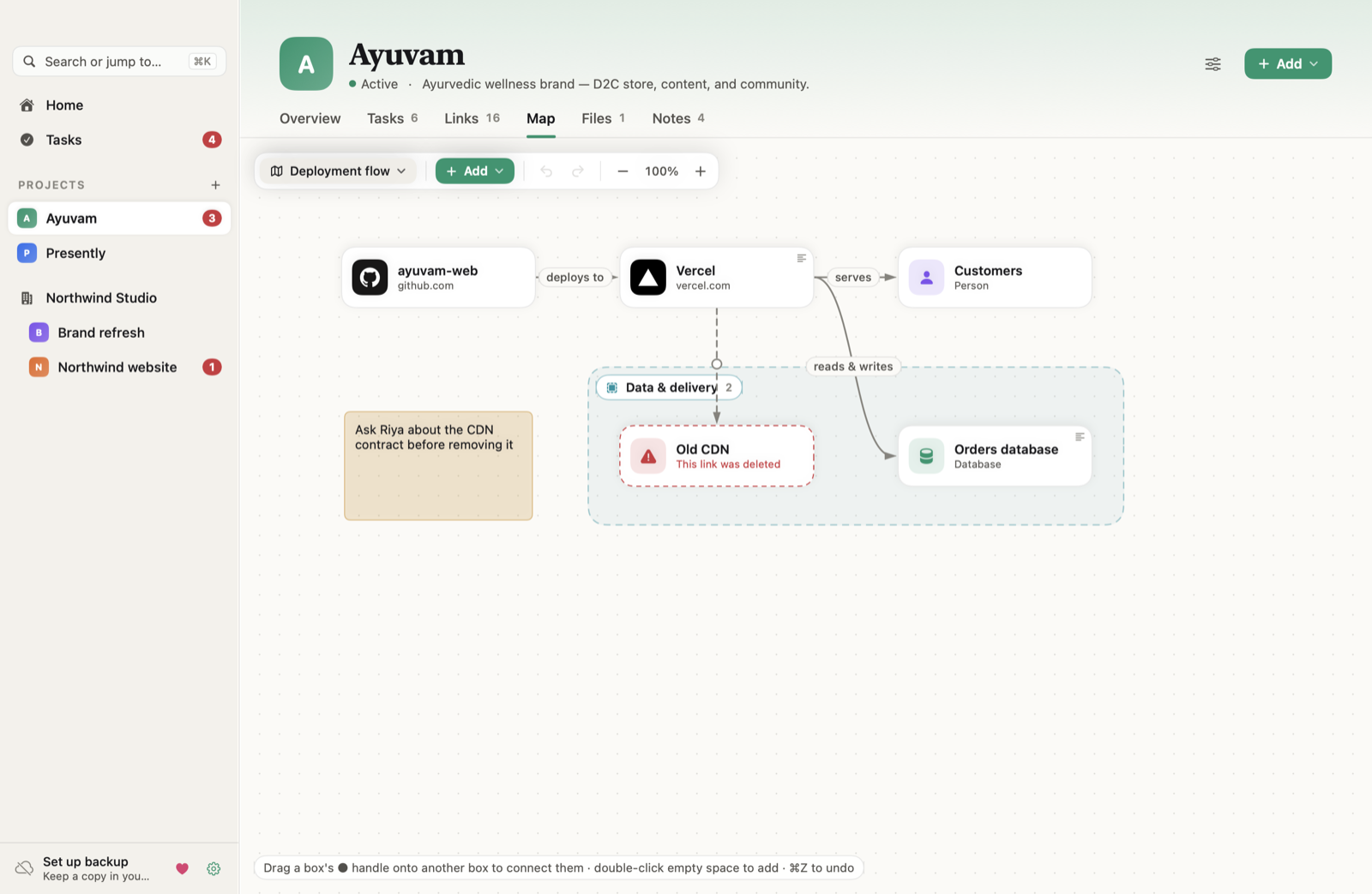Switch to the Overview tab
Image resolution: width=1372 pixels, height=894 pixels.
(x=310, y=118)
